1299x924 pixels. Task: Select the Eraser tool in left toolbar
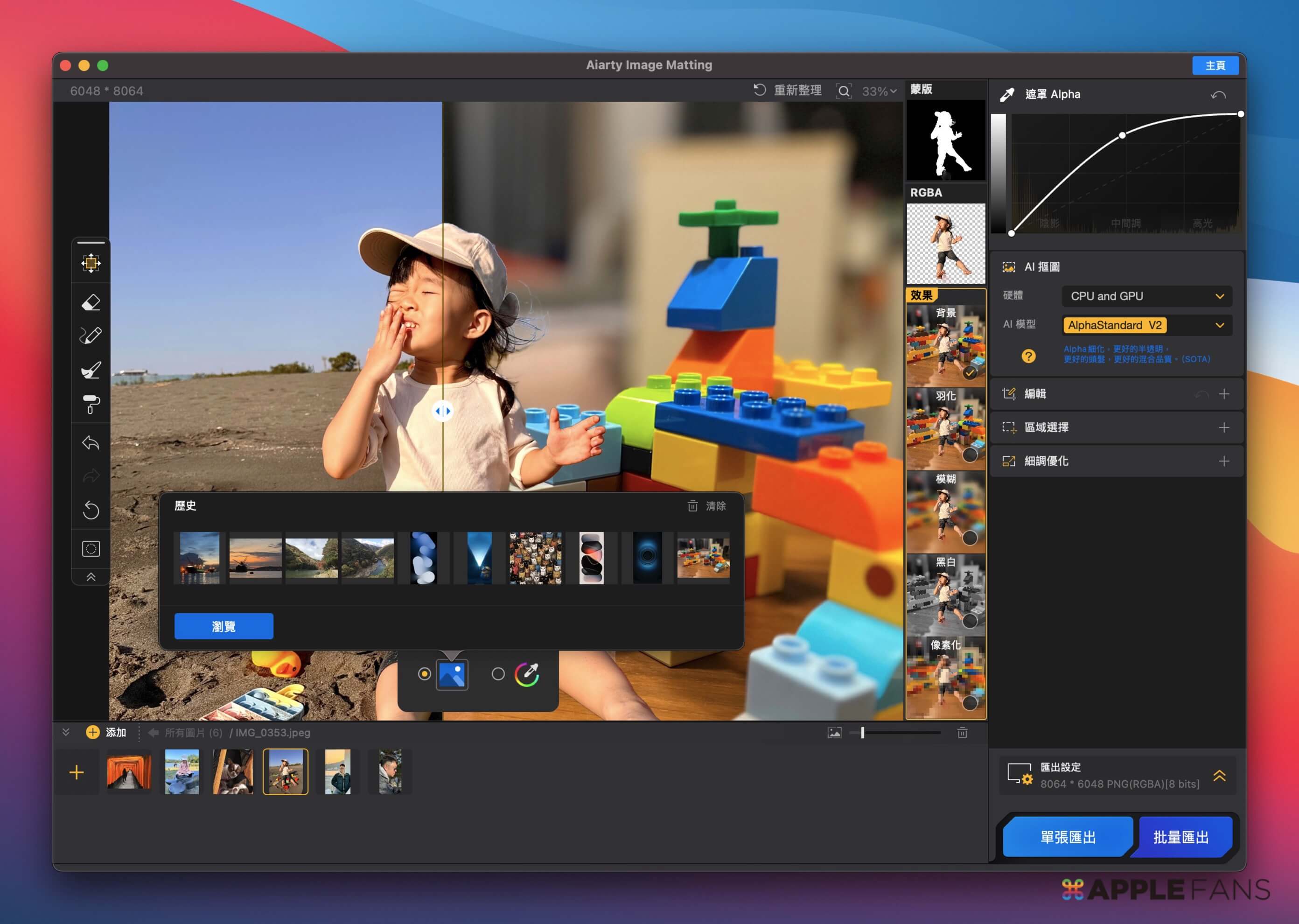(x=91, y=303)
